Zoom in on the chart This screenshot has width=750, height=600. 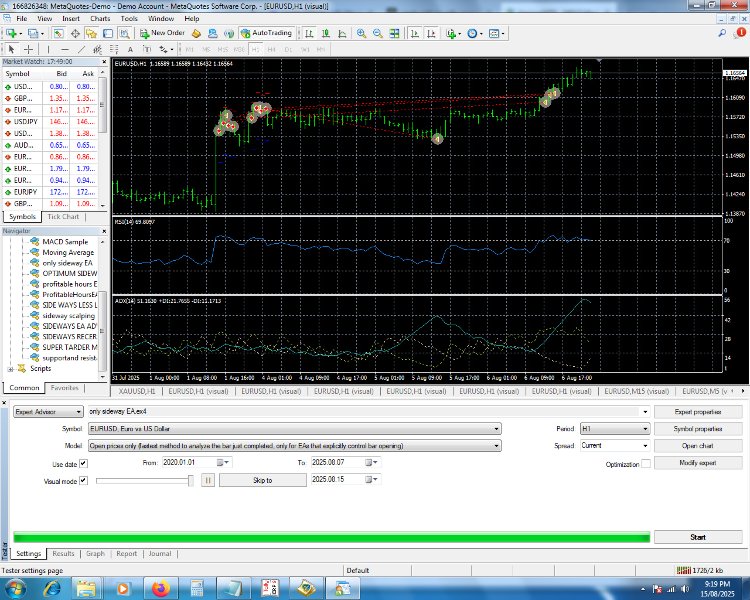[x=361, y=33]
